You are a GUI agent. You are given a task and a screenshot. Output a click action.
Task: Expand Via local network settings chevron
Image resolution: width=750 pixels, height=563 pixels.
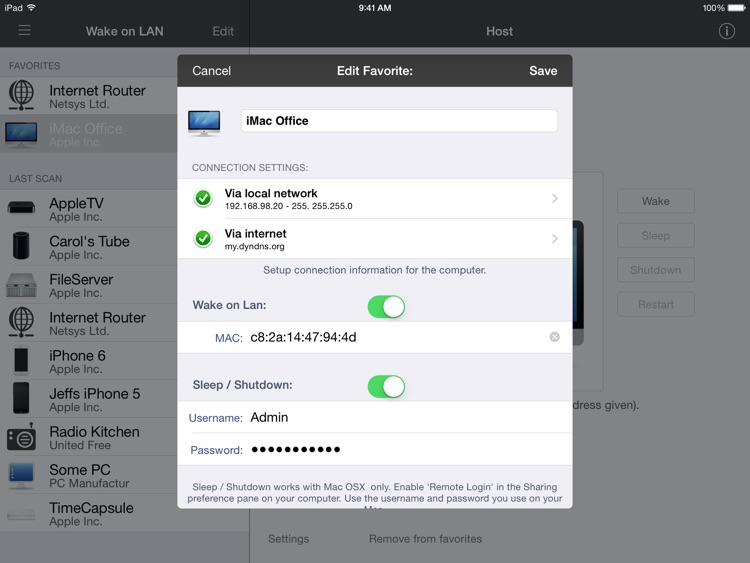554,198
